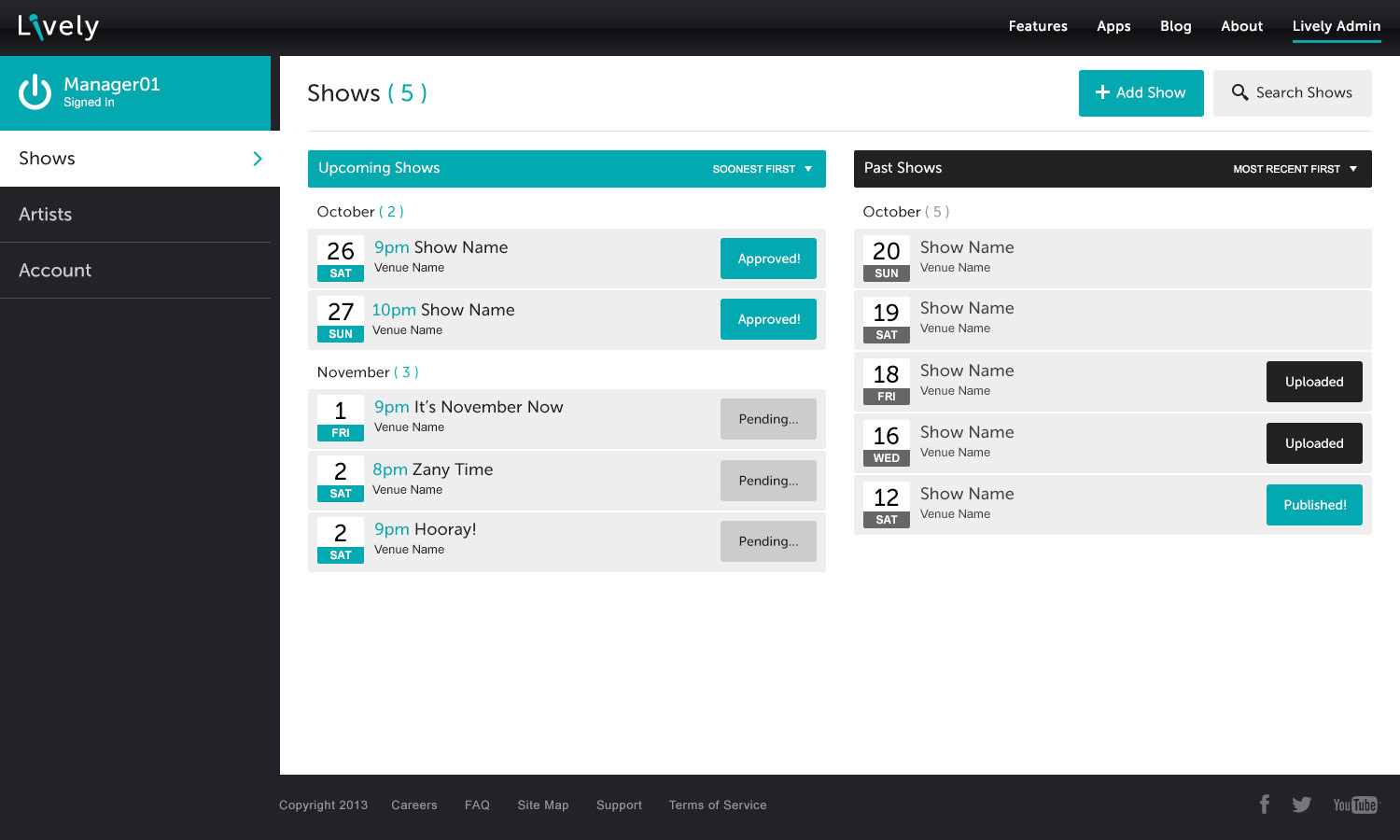
Task: Go to the Account sidebar section
Action: point(55,271)
